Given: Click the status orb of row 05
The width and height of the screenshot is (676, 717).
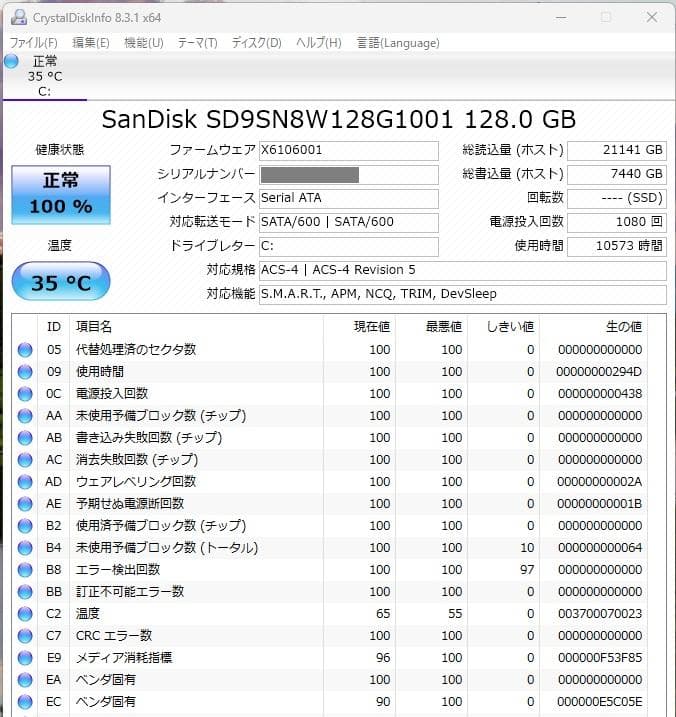Looking at the screenshot, I should (25, 350).
